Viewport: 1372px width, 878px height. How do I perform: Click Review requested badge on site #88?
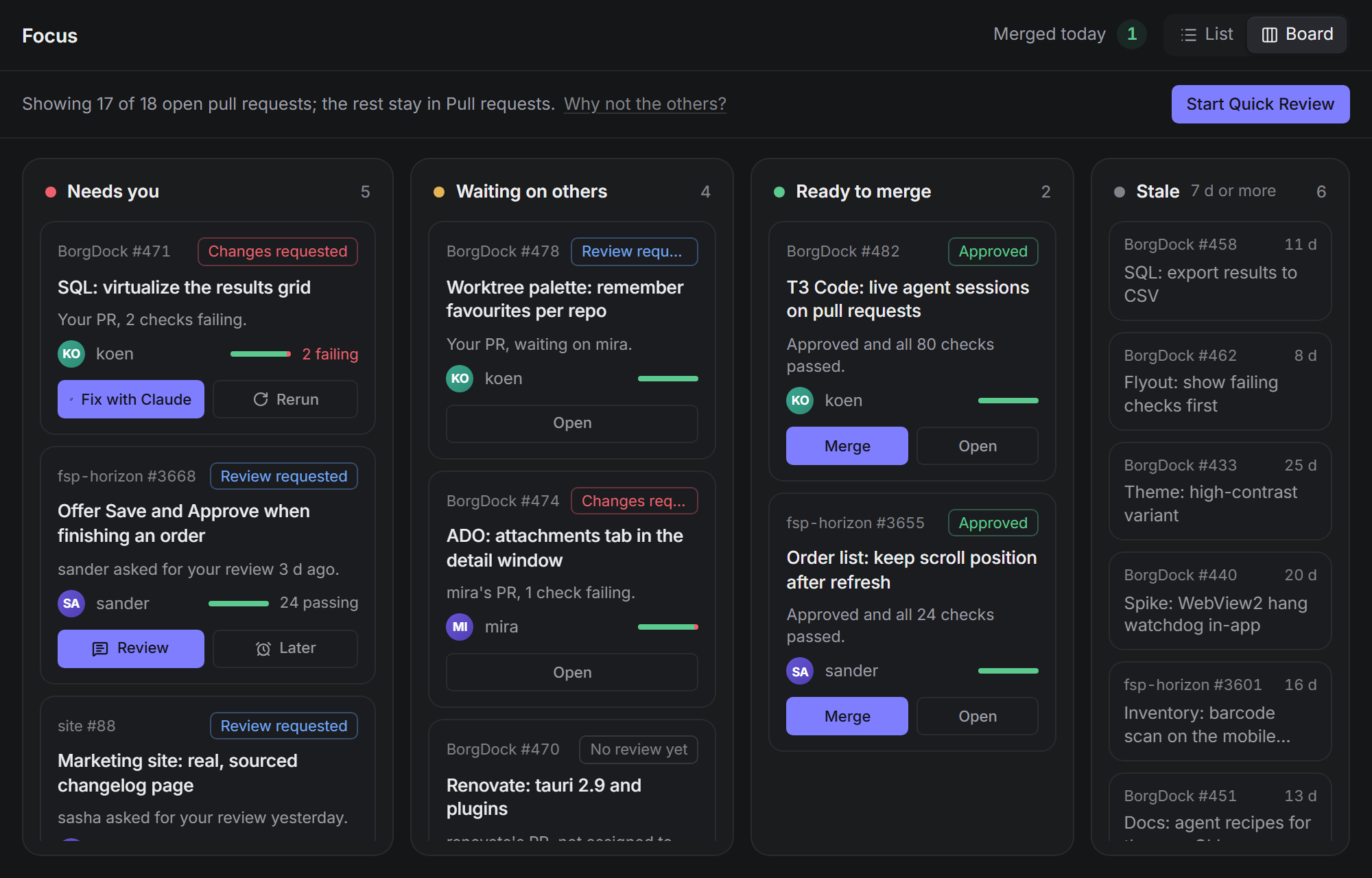(x=284, y=726)
